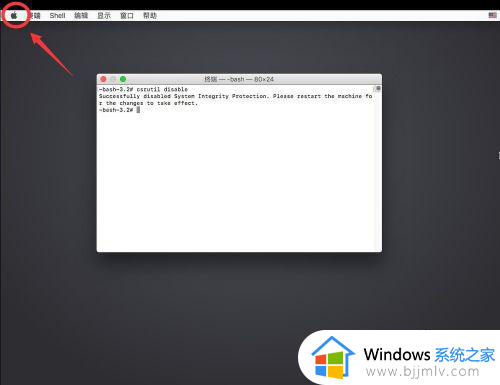Image resolution: width=500 pixels, height=385 pixels.
Task: Open the Apple menu
Action: click(x=14, y=15)
